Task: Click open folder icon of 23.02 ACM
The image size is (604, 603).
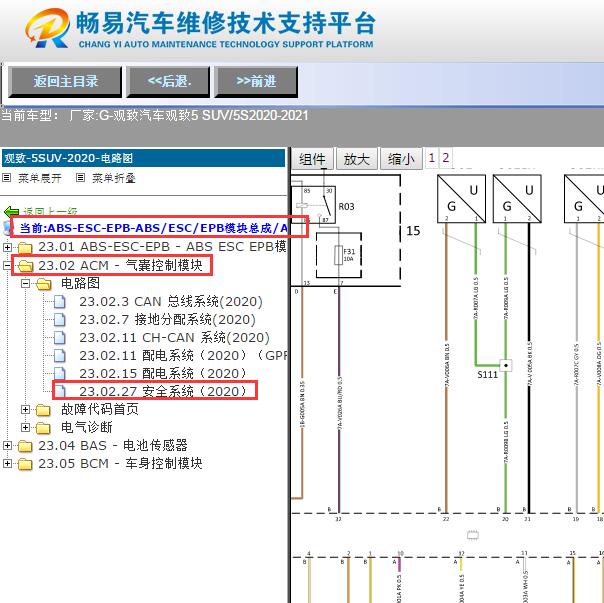Action: [x=25, y=265]
